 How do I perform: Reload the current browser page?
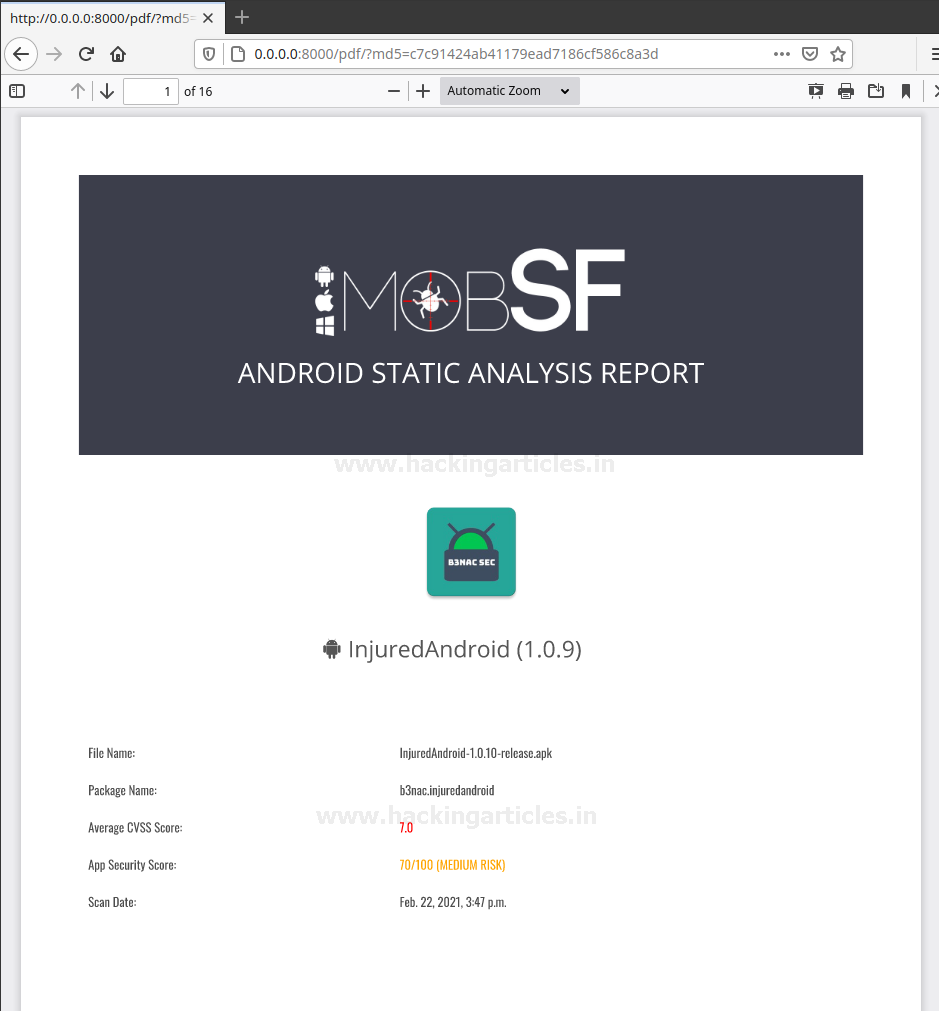pyautogui.click(x=86, y=54)
